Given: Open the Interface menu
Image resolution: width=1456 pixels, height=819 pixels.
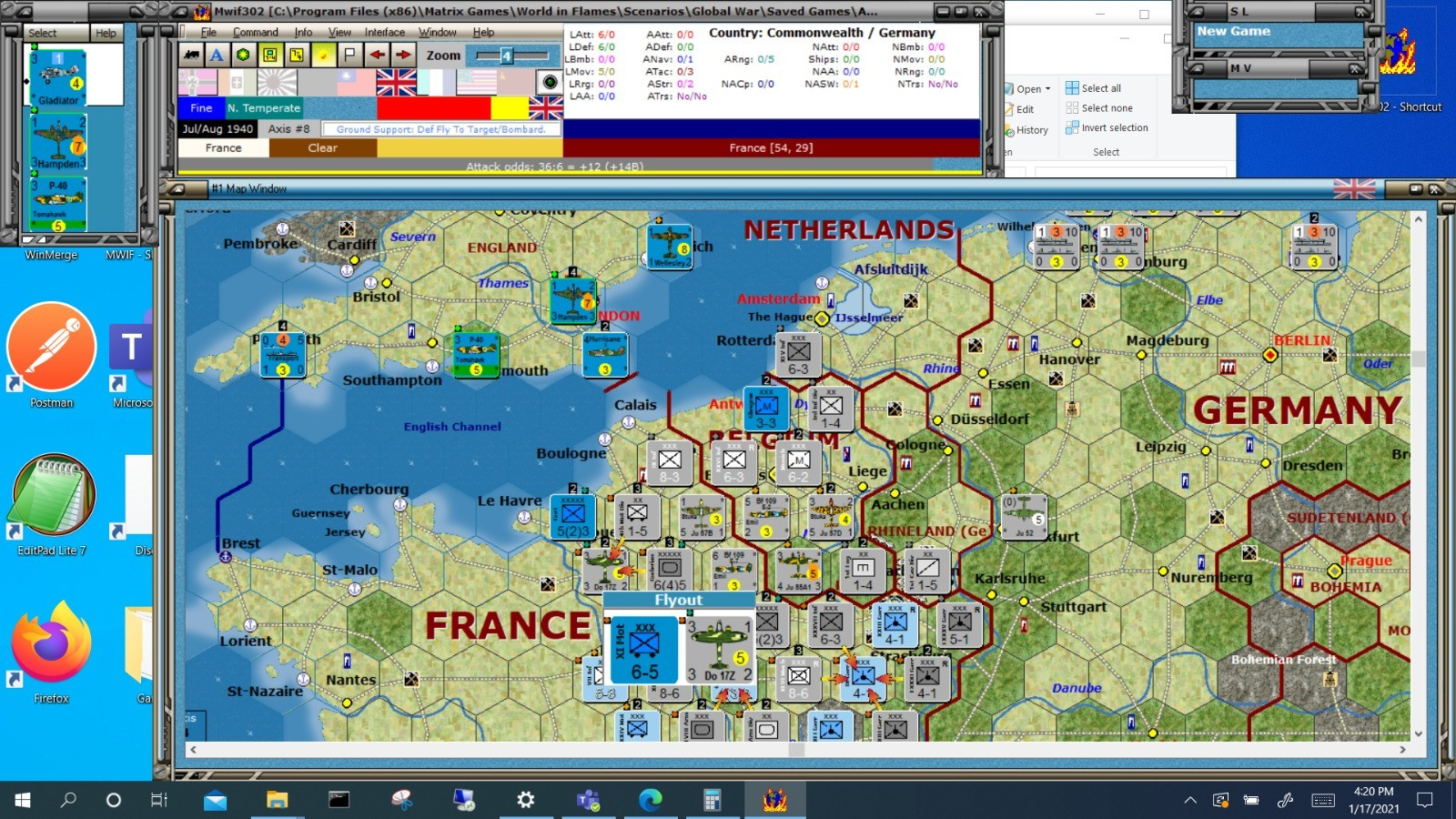Looking at the screenshot, I should [x=385, y=32].
